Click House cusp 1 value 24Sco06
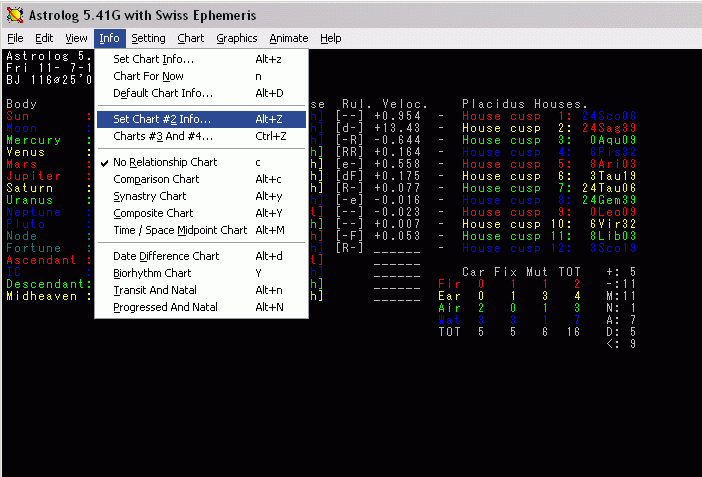The width and height of the screenshot is (702, 477). pyautogui.click(x=609, y=116)
